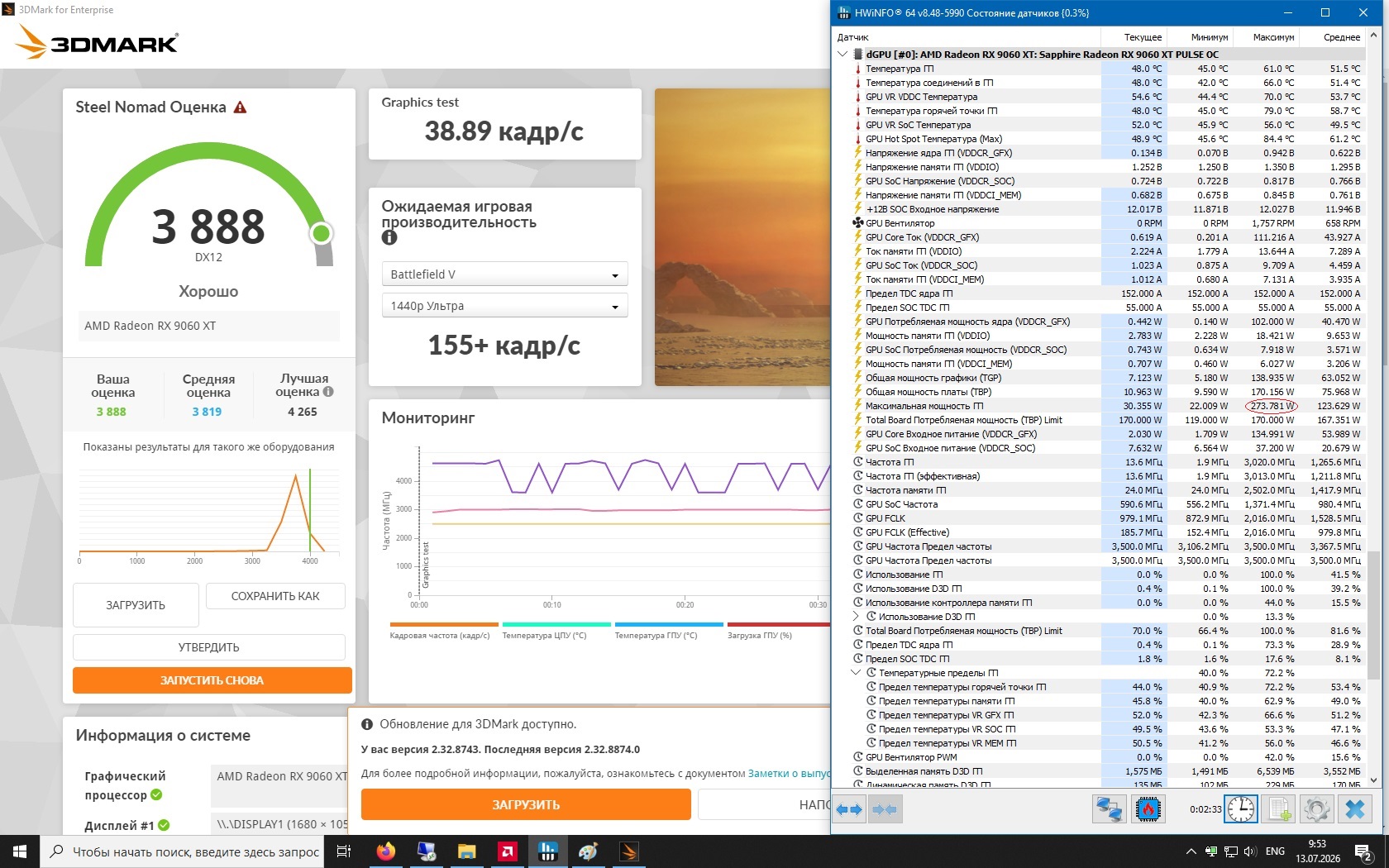This screenshot has height=868, width=1389.
Task: Click the Windows taskbar search box
Action: tap(184, 851)
